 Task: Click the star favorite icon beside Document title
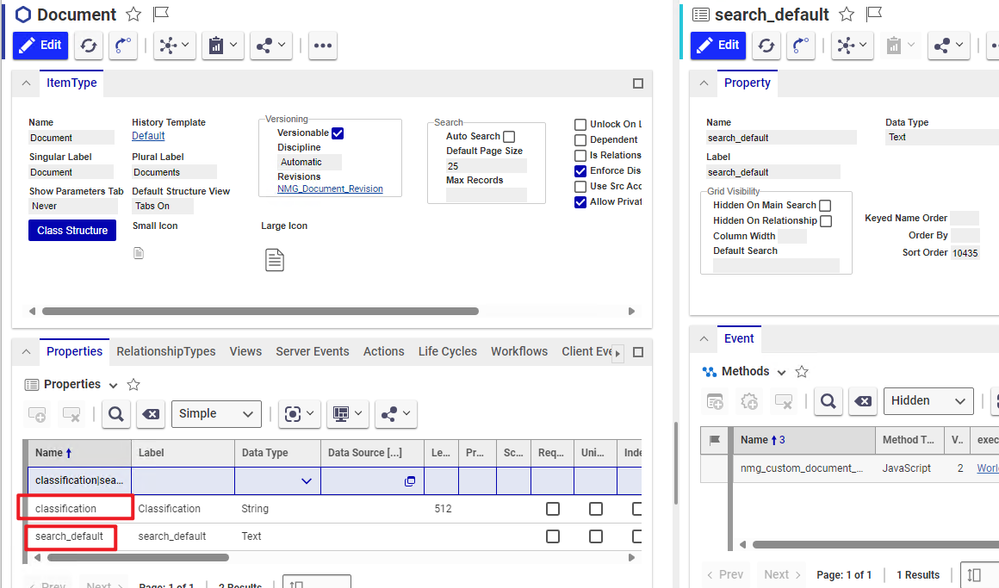click(x=134, y=15)
